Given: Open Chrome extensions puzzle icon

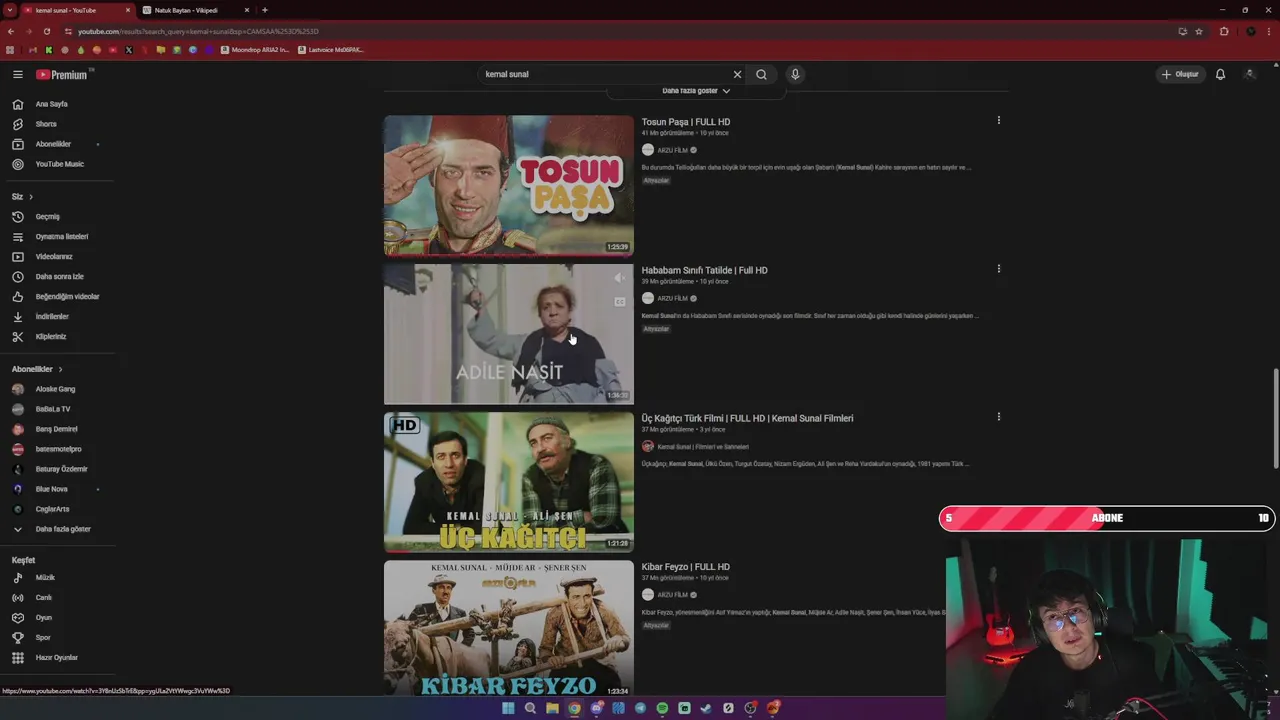Looking at the screenshot, I should (1224, 31).
